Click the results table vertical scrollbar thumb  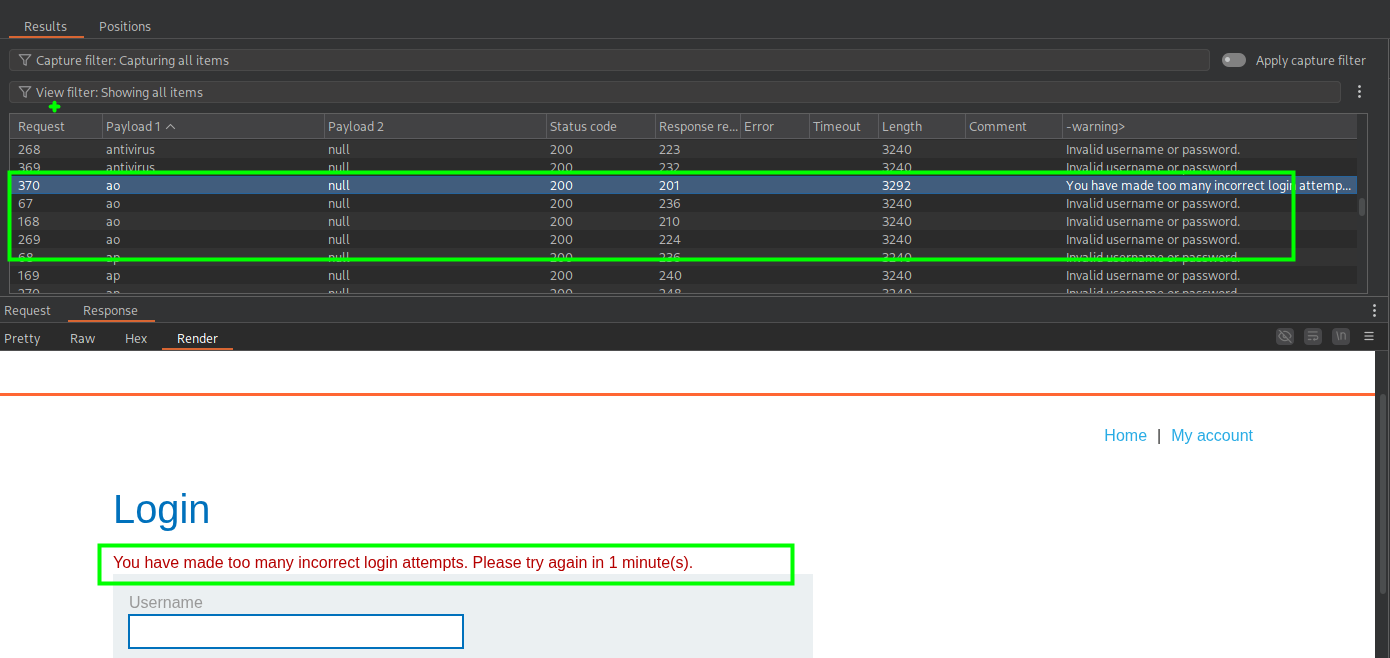(1361, 208)
